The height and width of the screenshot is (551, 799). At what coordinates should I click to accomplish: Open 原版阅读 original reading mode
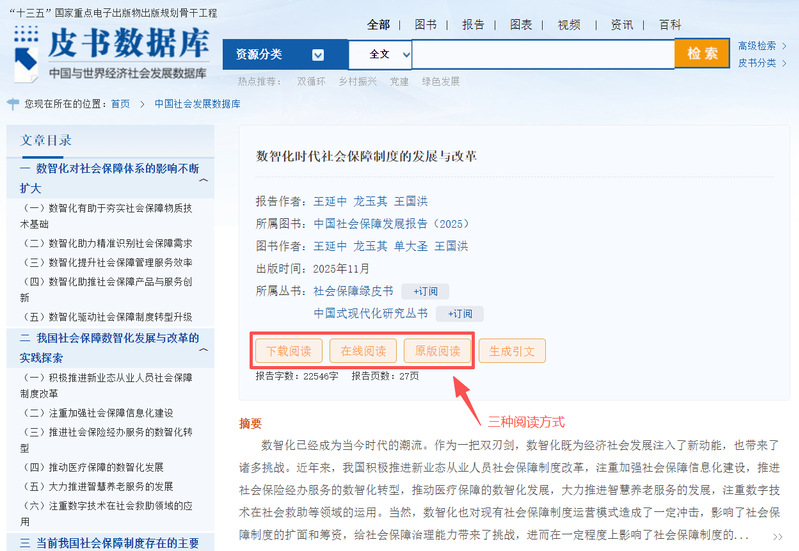coord(437,351)
